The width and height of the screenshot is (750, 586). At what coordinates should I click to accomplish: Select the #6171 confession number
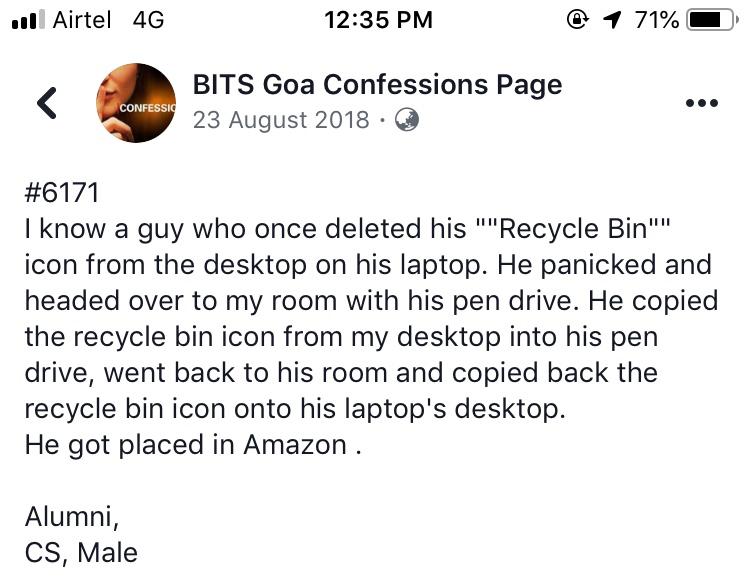tap(62, 193)
